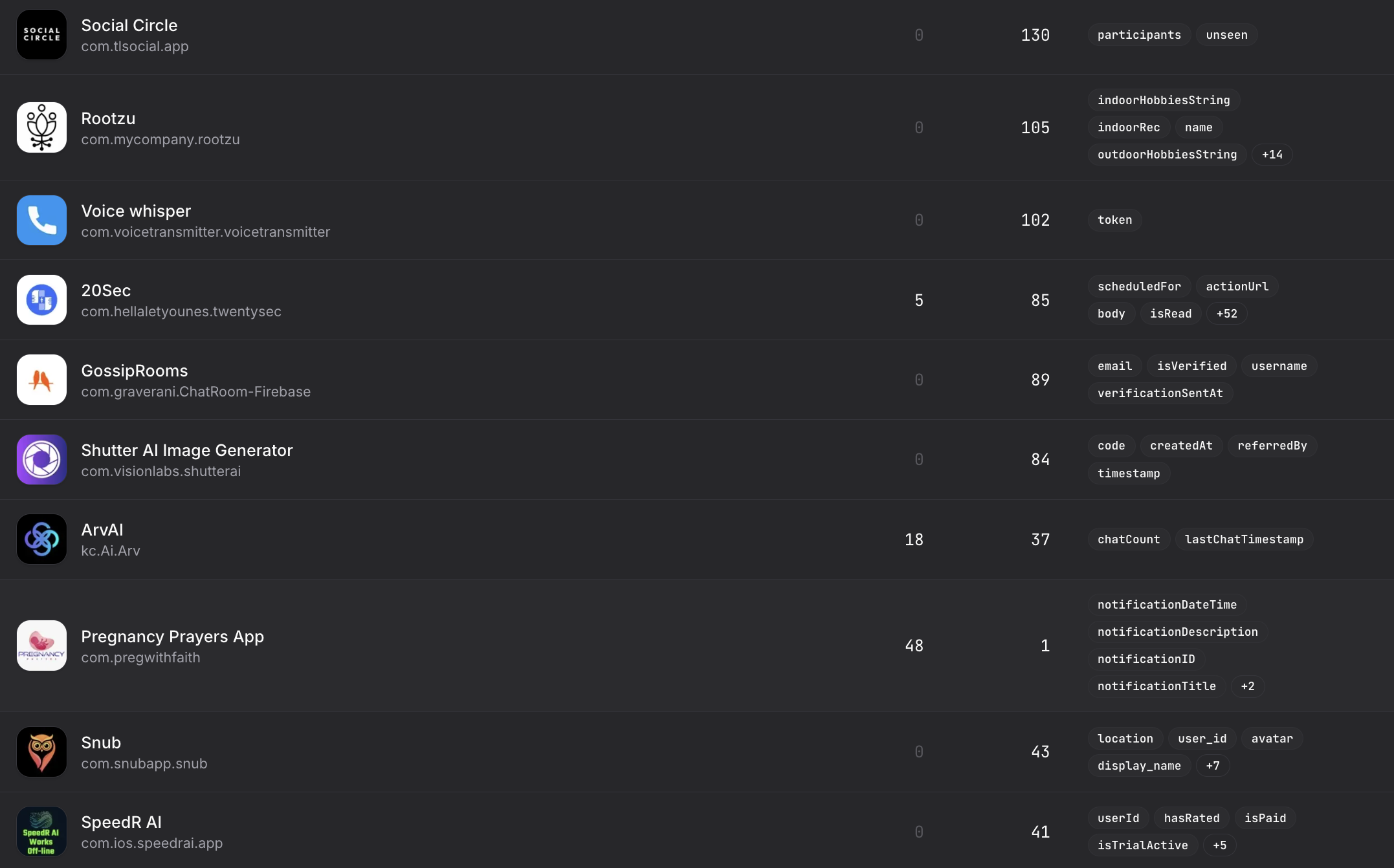Screen dimensions: 1394x868
Task: Click the token field tag
Action: click(x=1114, y=220)
